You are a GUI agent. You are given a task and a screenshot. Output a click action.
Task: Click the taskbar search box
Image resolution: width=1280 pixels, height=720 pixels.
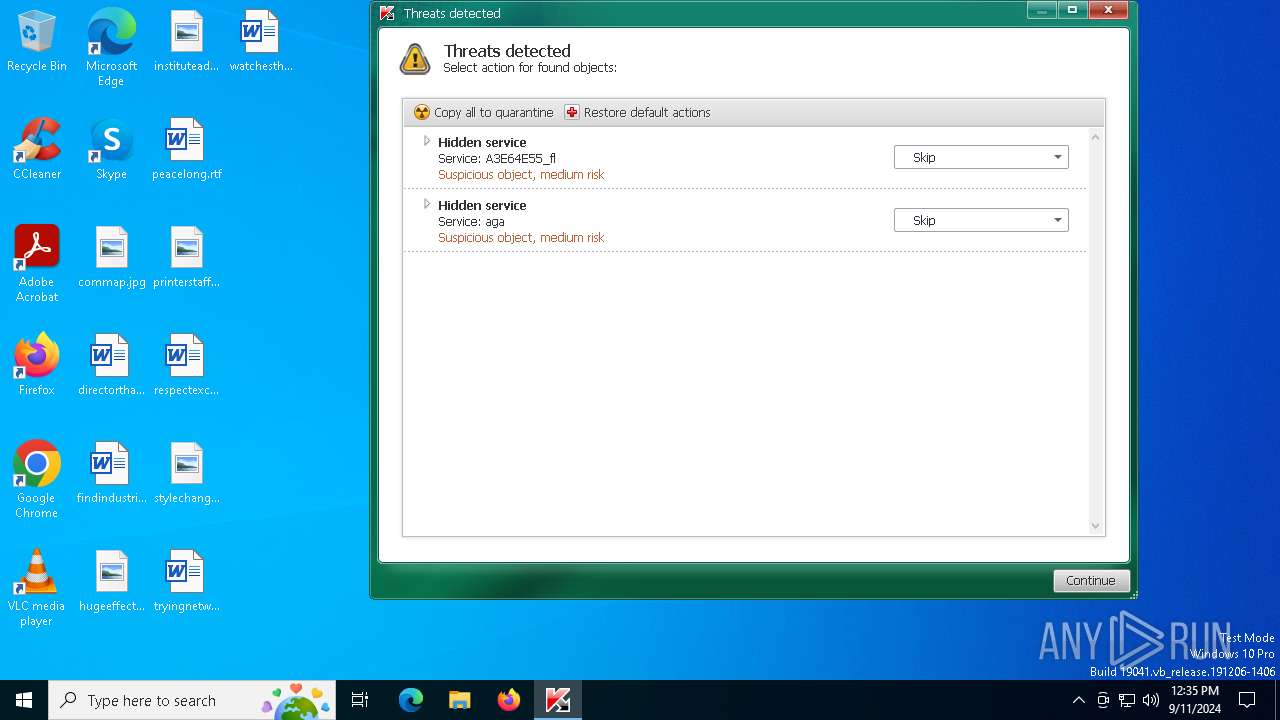click(x=192, y=700)
